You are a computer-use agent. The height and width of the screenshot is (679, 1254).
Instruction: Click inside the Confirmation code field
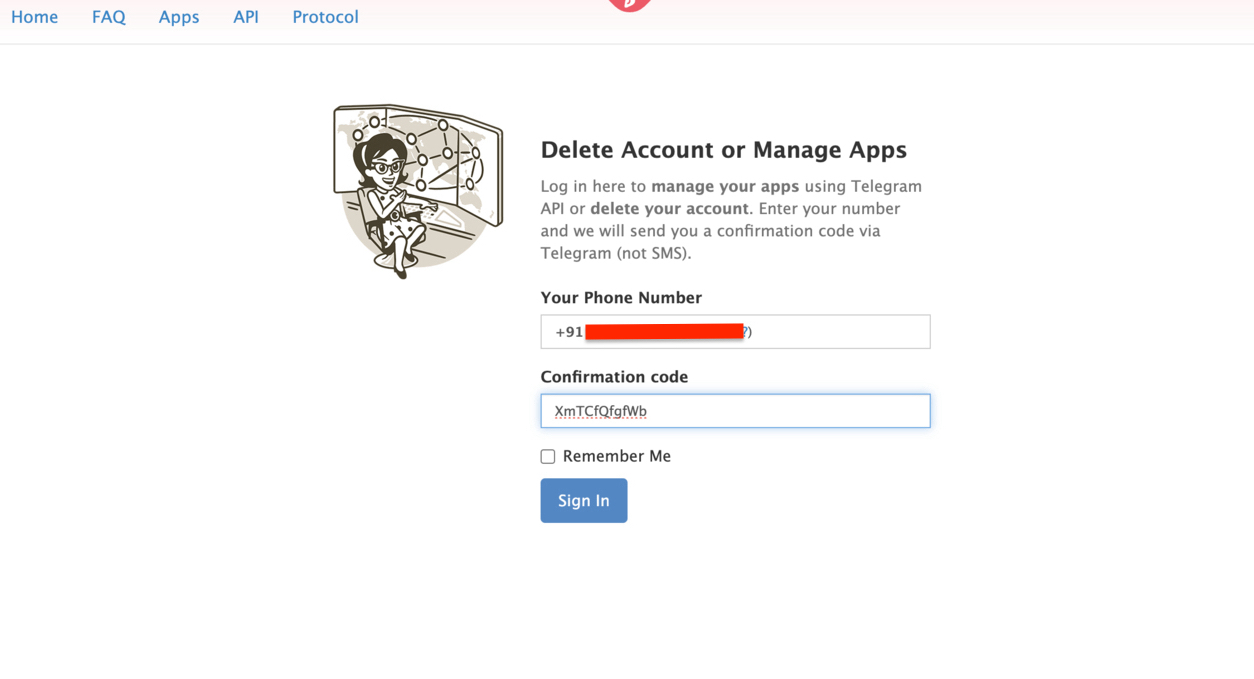tap(780, 411)
